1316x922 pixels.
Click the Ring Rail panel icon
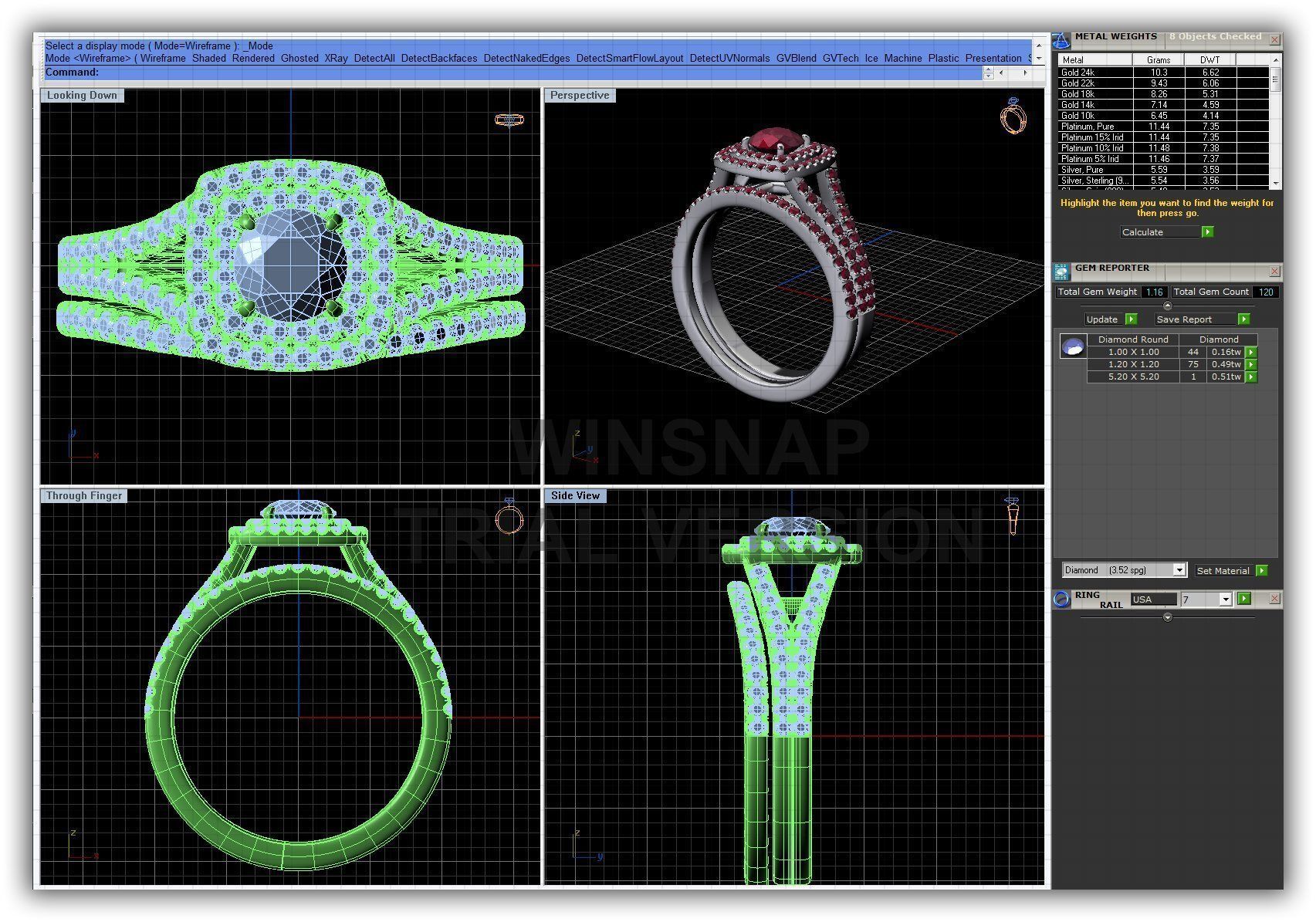point(1062,599)
